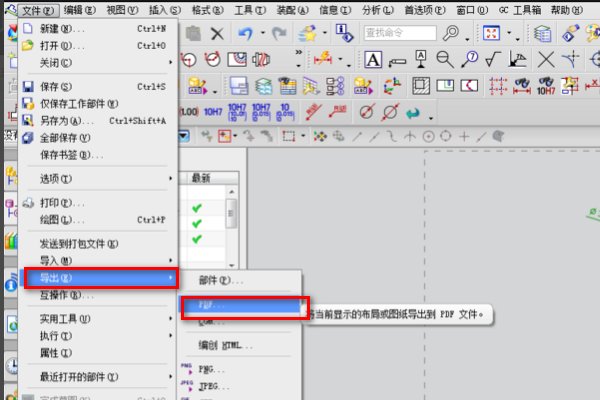Open the toolbar overflow chevron »
Screen dimensions: 600x400
click(298, 53)
